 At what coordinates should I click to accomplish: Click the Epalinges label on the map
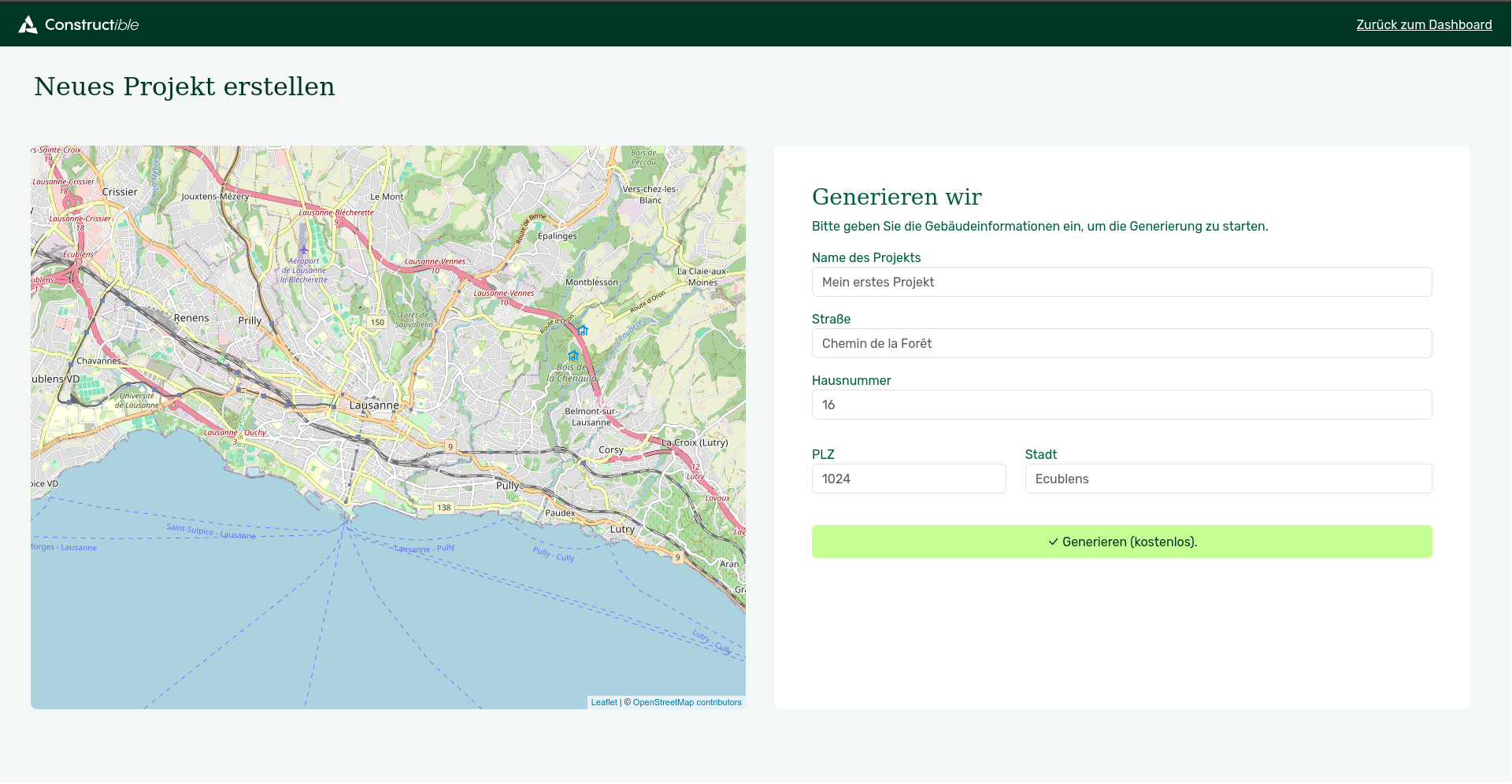point(558,236)
